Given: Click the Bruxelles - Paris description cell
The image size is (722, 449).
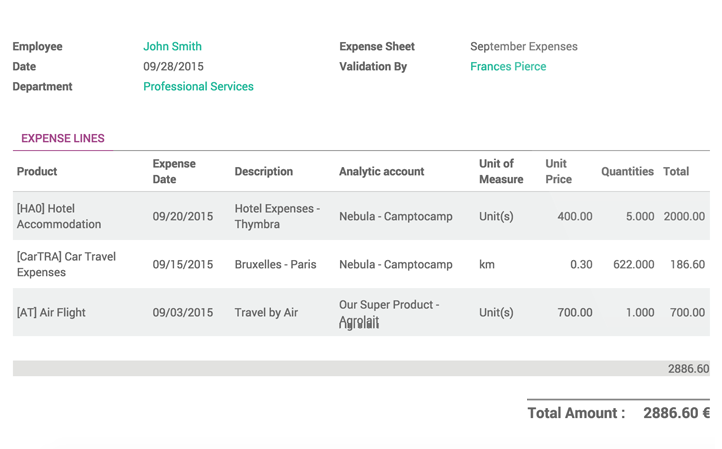Looking at the screenshot, I should 275,264.
